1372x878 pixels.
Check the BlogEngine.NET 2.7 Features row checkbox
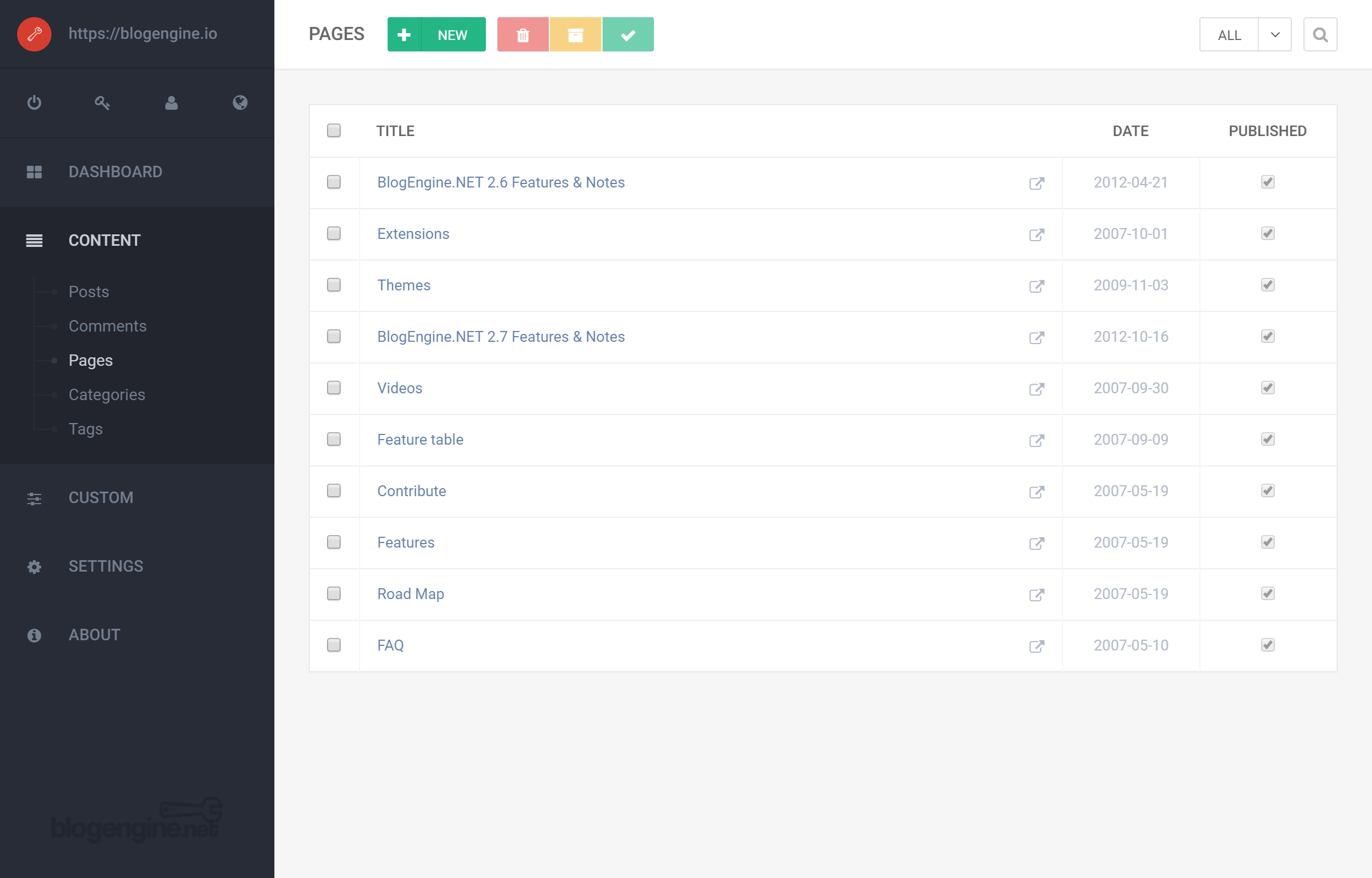pyautogui.click(x=334, y=337)
